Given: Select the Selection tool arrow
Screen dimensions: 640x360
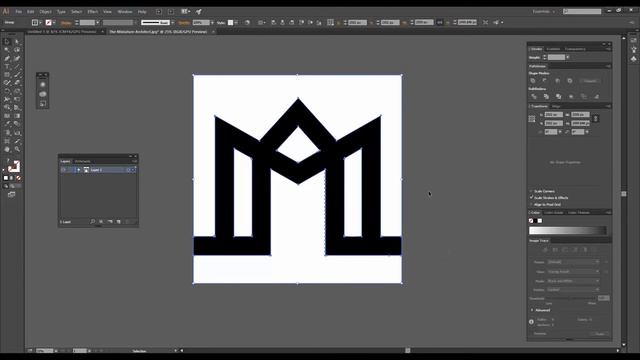Looking at the screenshot, I should coord(7,41).
